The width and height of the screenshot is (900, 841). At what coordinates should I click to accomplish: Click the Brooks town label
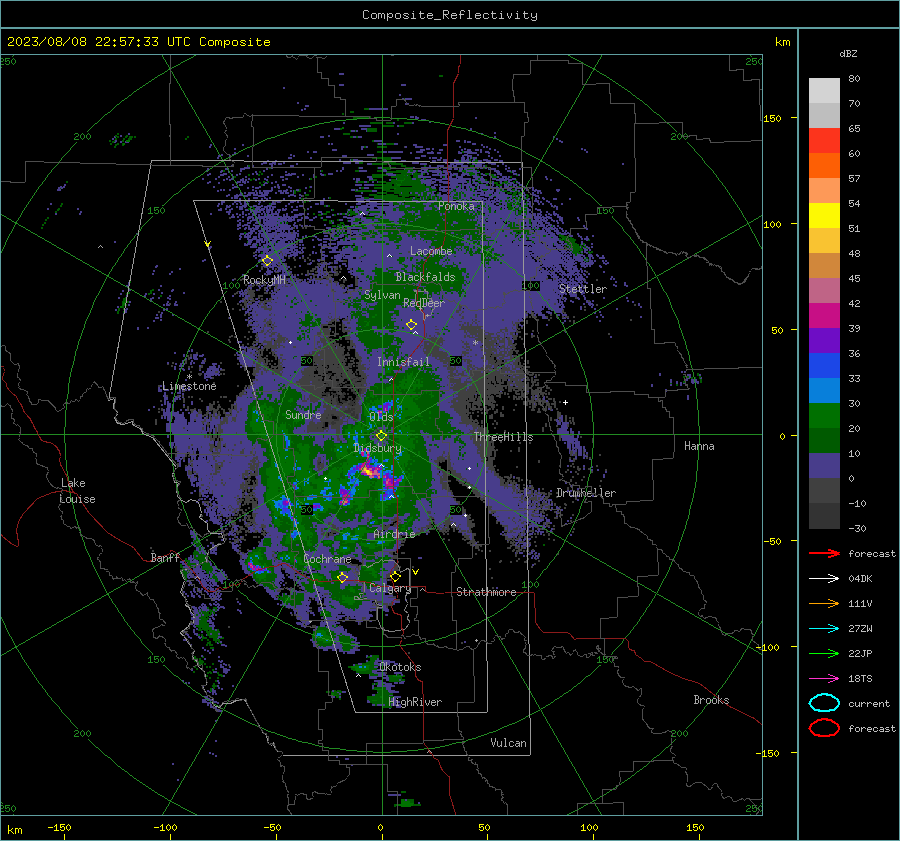click(711, 700)
